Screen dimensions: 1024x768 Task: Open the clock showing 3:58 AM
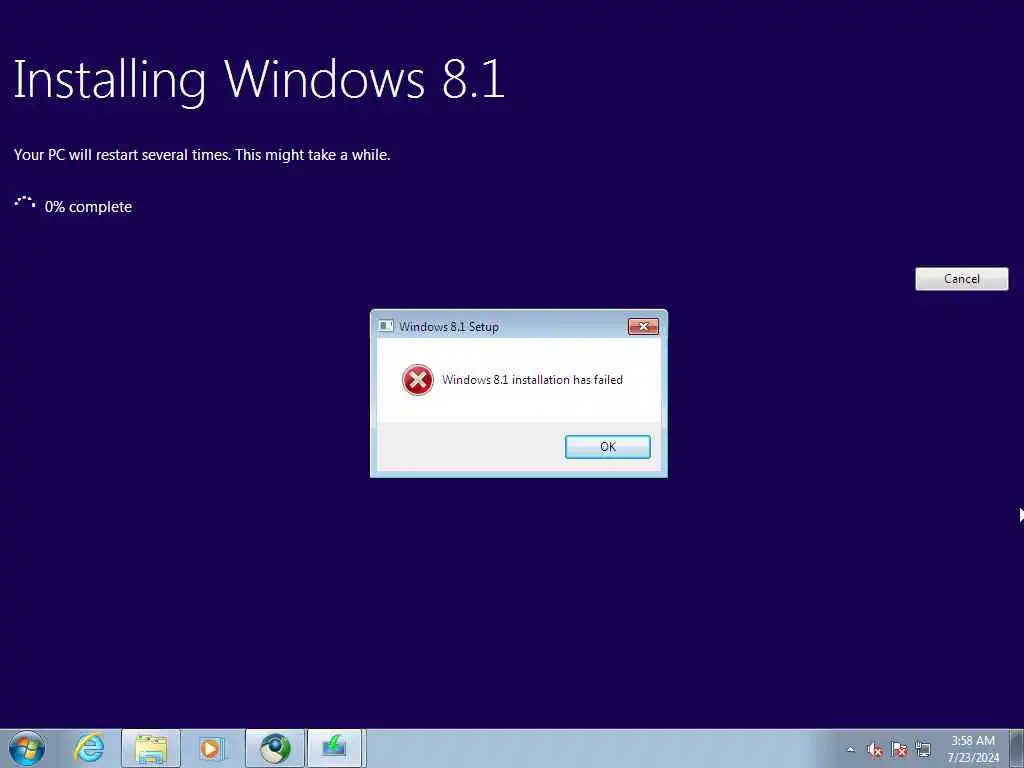(x=973, y=749)
